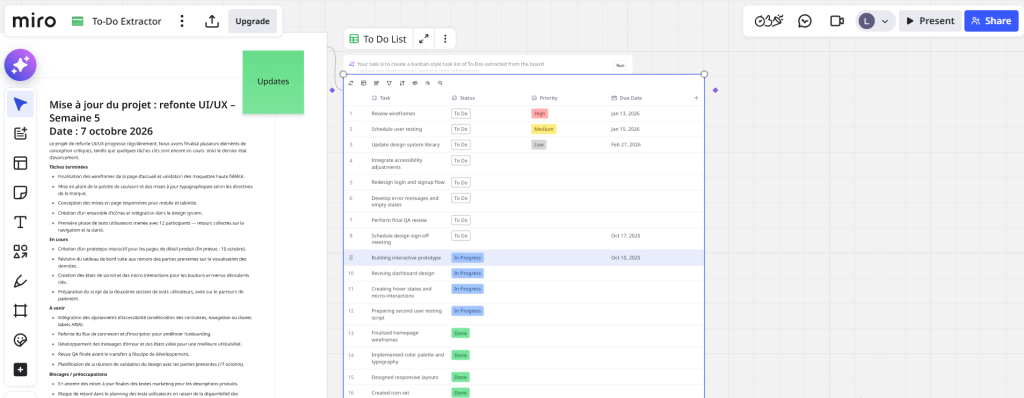Change To Do status of Review wireframes
Viewport: 1024px width, 398px height.
pyautogui.click(x=461, y=113)
